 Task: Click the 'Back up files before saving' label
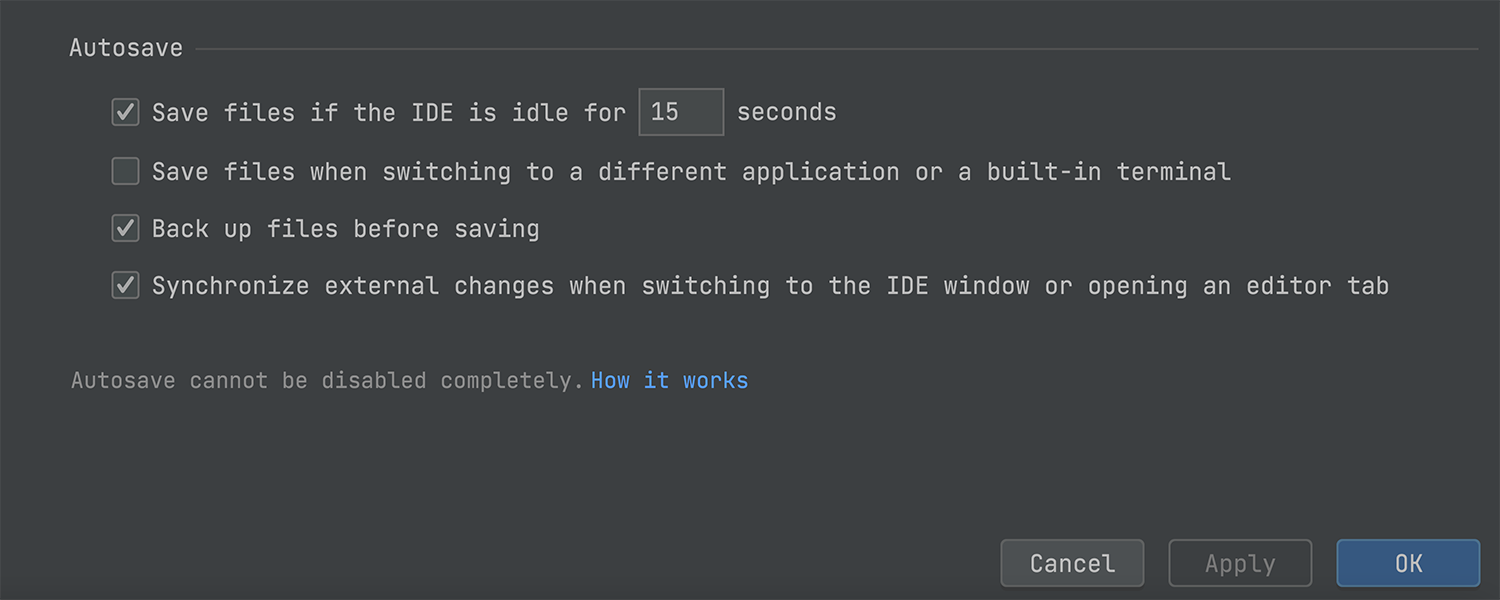[x=346, y=229]
